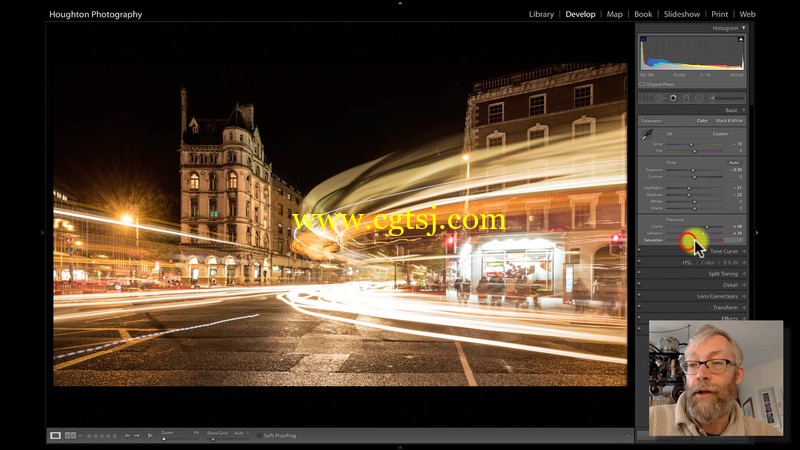Toggle the highlight clipping indicator in histogram
800x450 pixels.
click(741, 39)
